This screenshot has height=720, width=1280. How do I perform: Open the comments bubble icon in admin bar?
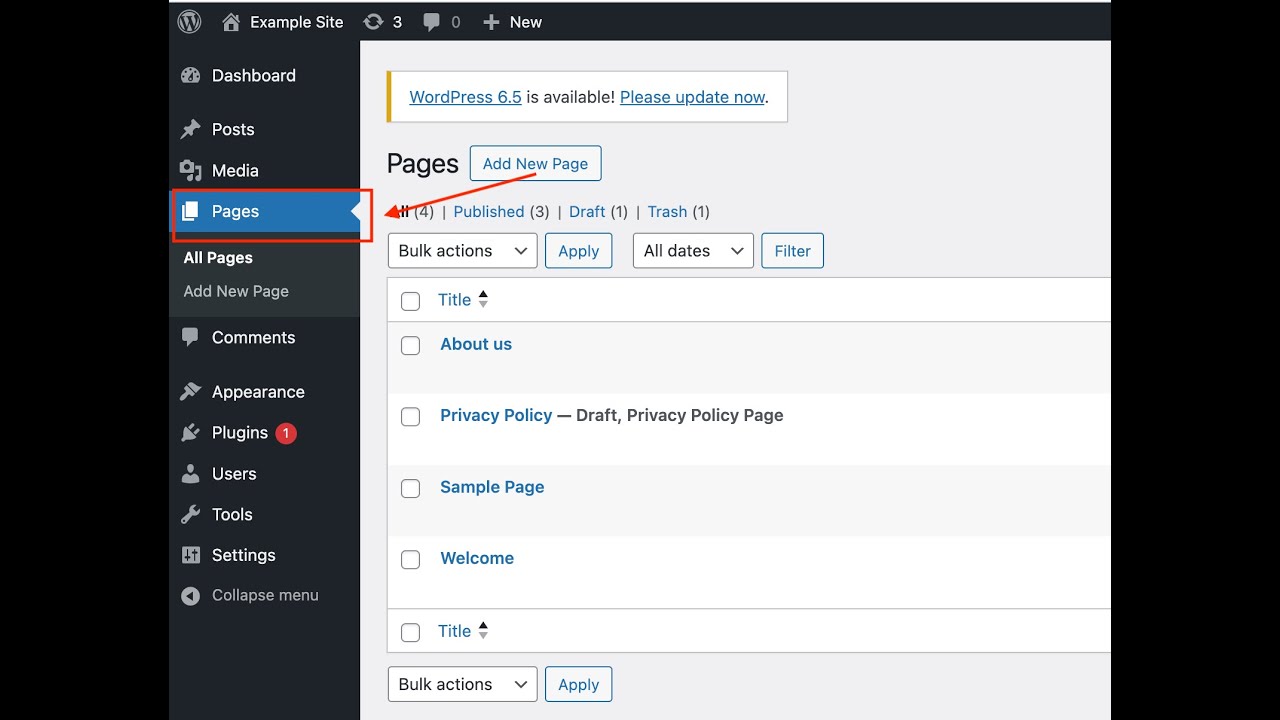[x=431, y=22]
